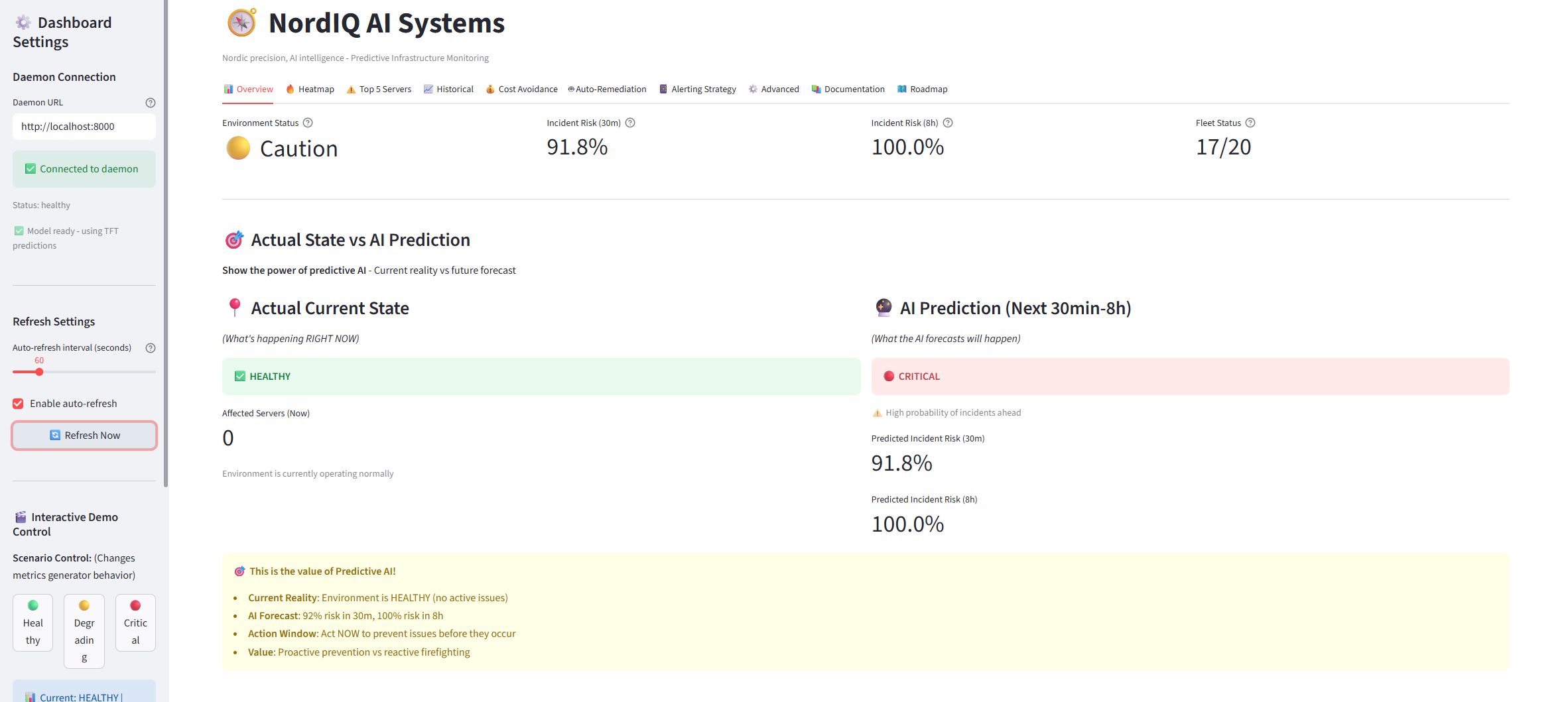Trigger the Critical scenario button
This screenshot has height=702, width=1568.
pos(135,622)
